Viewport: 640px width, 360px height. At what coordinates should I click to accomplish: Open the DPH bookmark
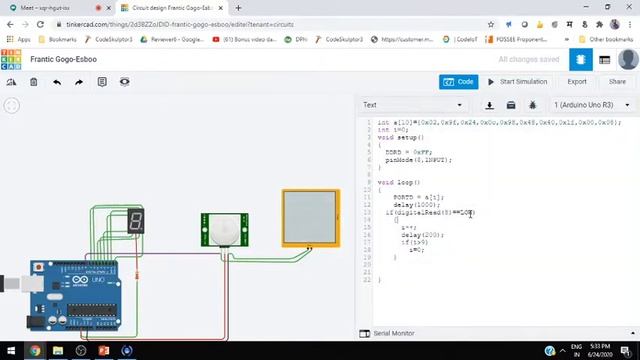coord(296,39)
